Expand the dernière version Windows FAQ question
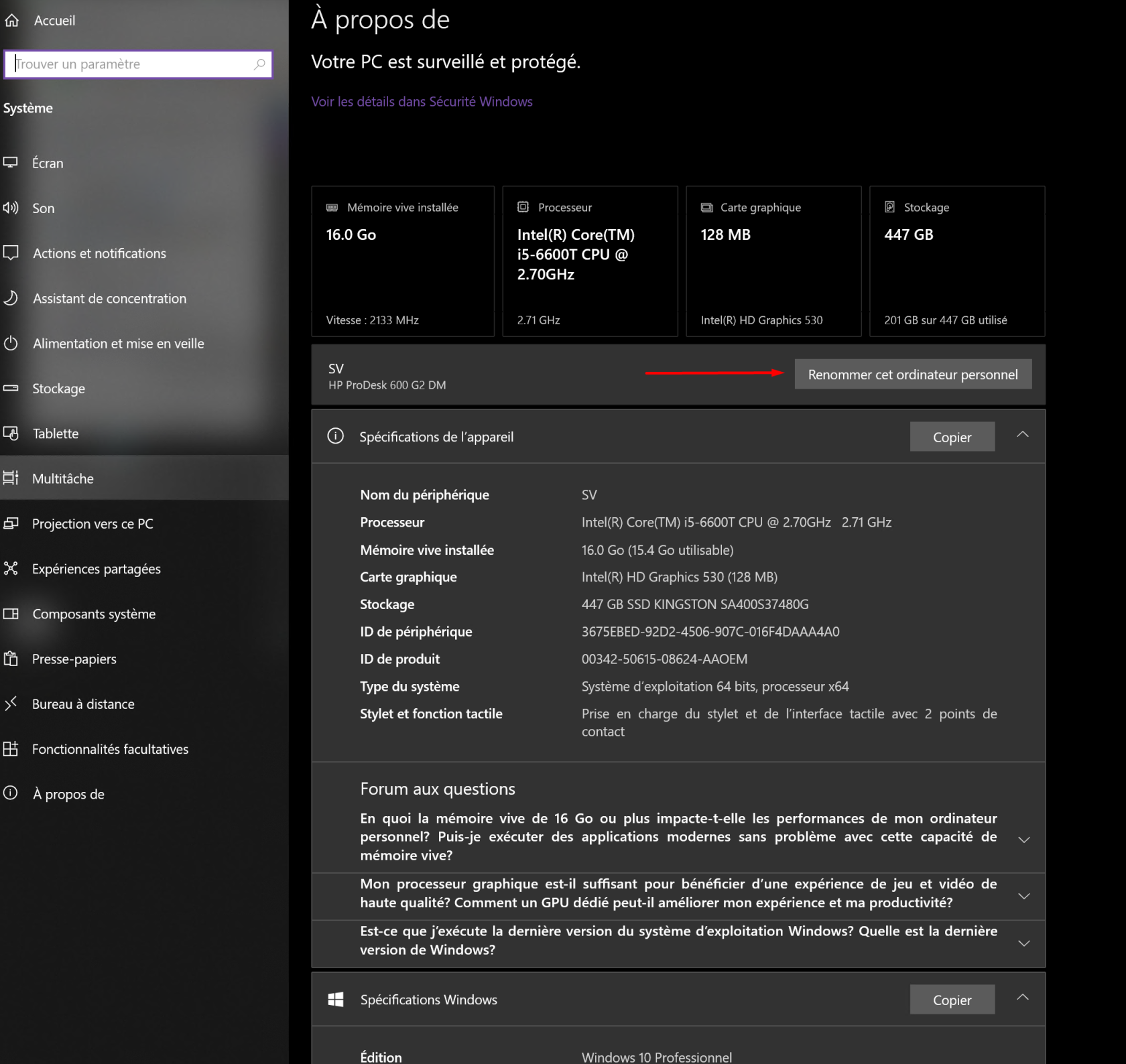 [x=1024, y=943]
